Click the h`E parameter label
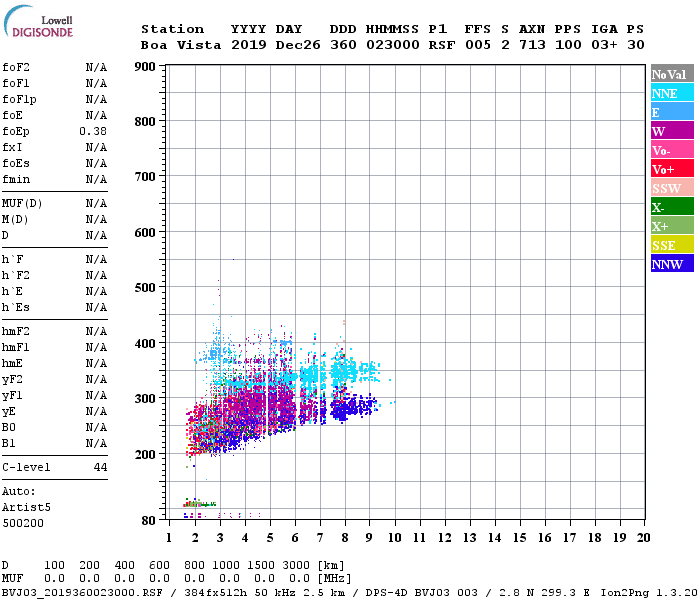 pyautogui.click(x=12, y=292)
